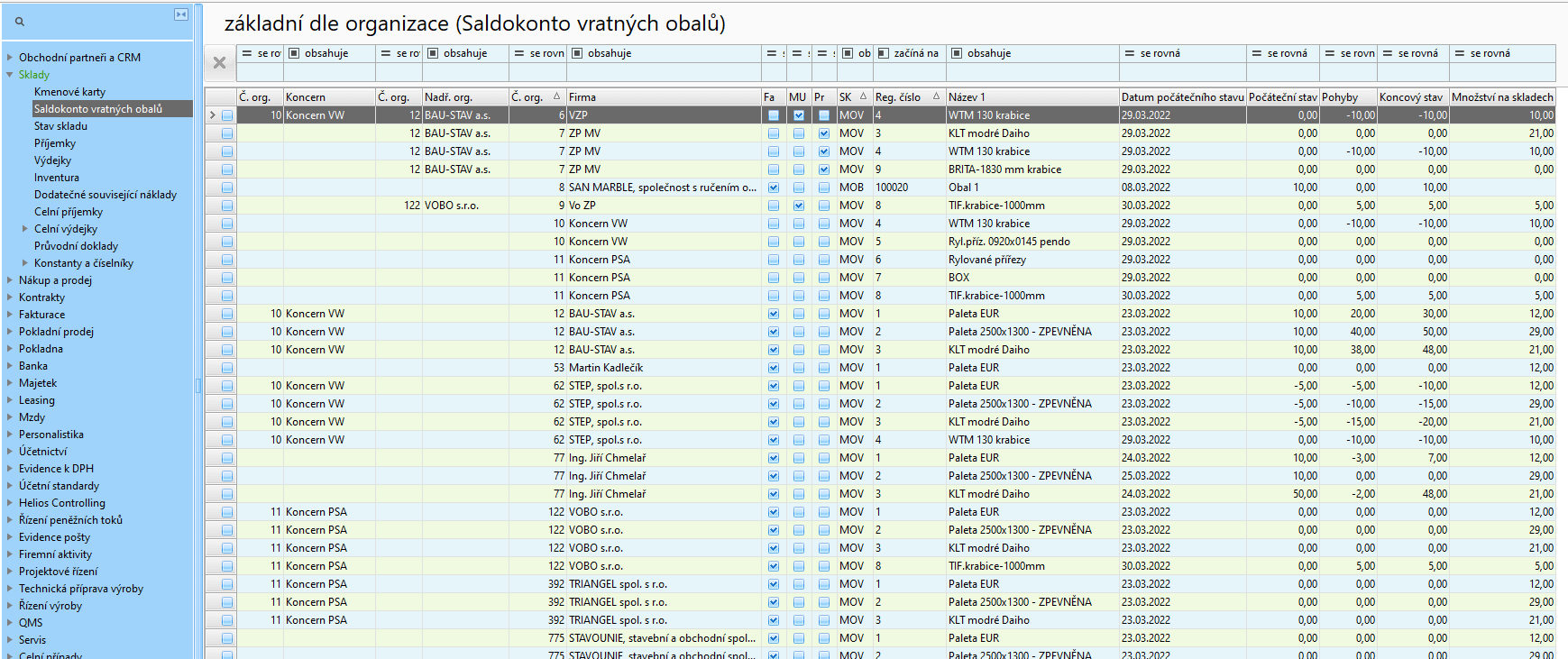Toggle the Fa checkbox in the Vo ZP row

tap(774, 206)
